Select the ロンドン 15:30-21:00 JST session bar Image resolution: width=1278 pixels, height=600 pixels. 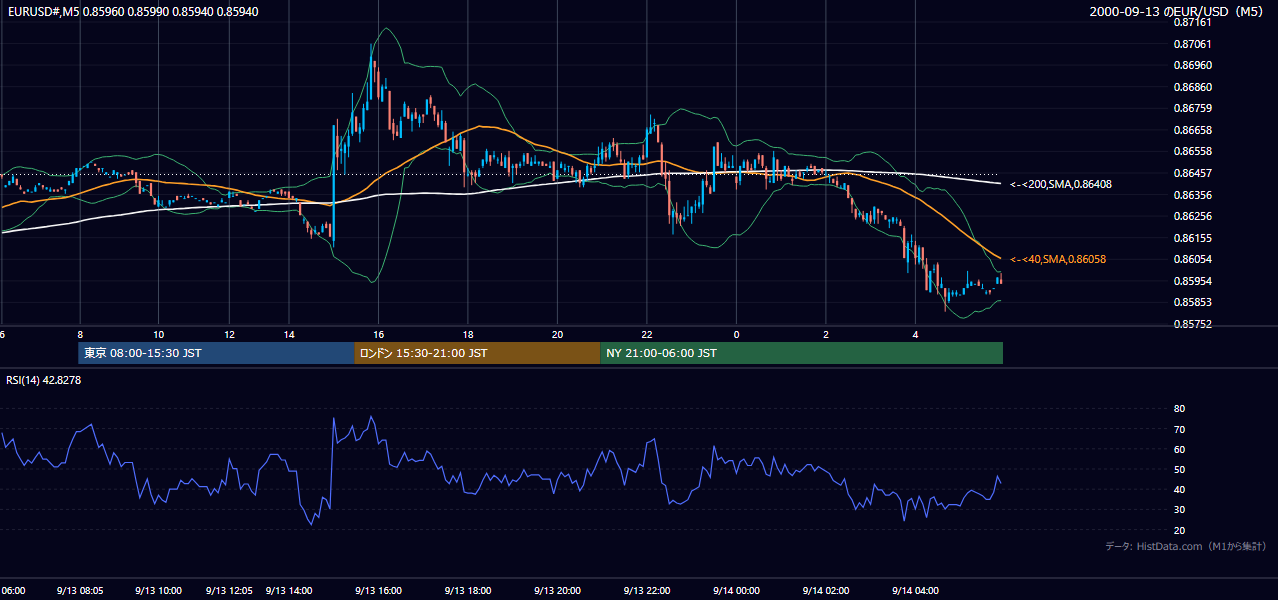477,353
